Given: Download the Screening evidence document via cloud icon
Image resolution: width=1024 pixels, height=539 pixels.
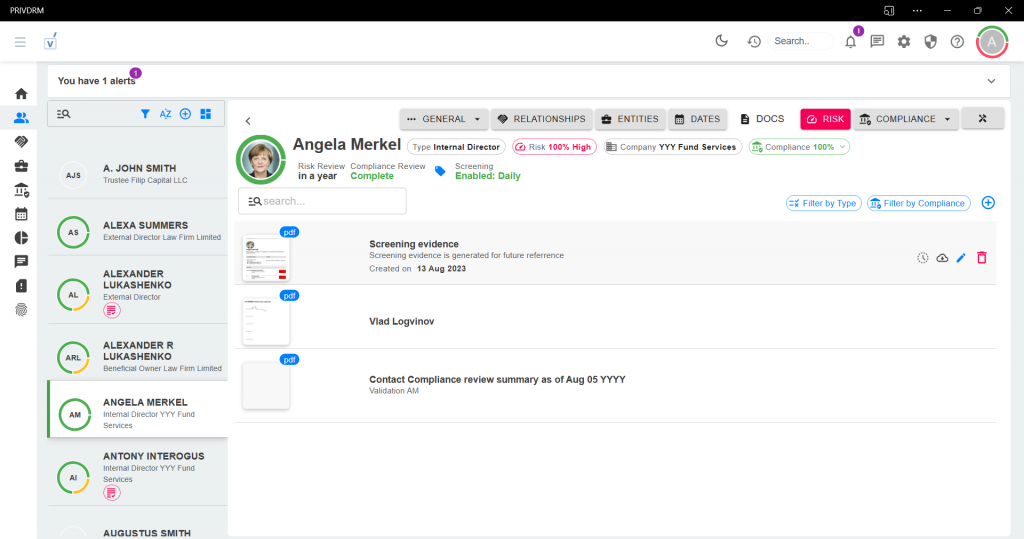Looking at the screenshot, I should click(942, 258).
